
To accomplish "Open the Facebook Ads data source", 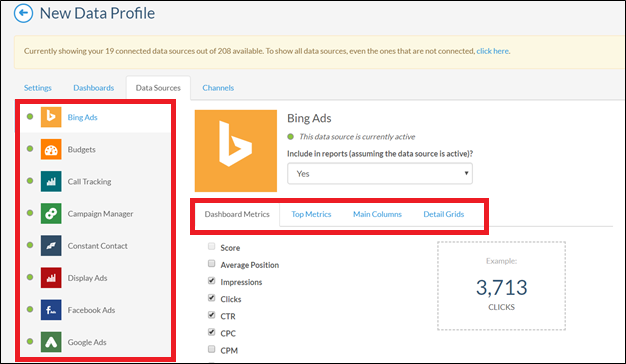I will pyautogui.click(x=91, y=310).
